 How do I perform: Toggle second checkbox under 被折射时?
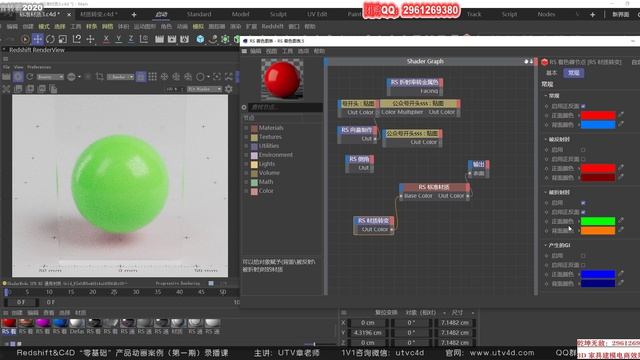pos(583,212)
